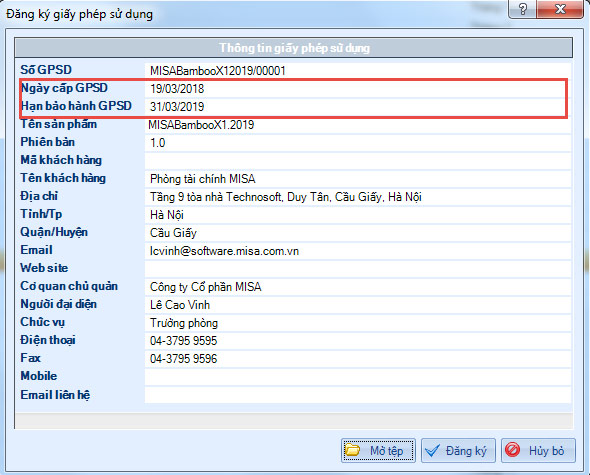The width and height of the screenshot is (590, 475).
Task: Click the Địa chỉ label
Action: pos(39,196)
